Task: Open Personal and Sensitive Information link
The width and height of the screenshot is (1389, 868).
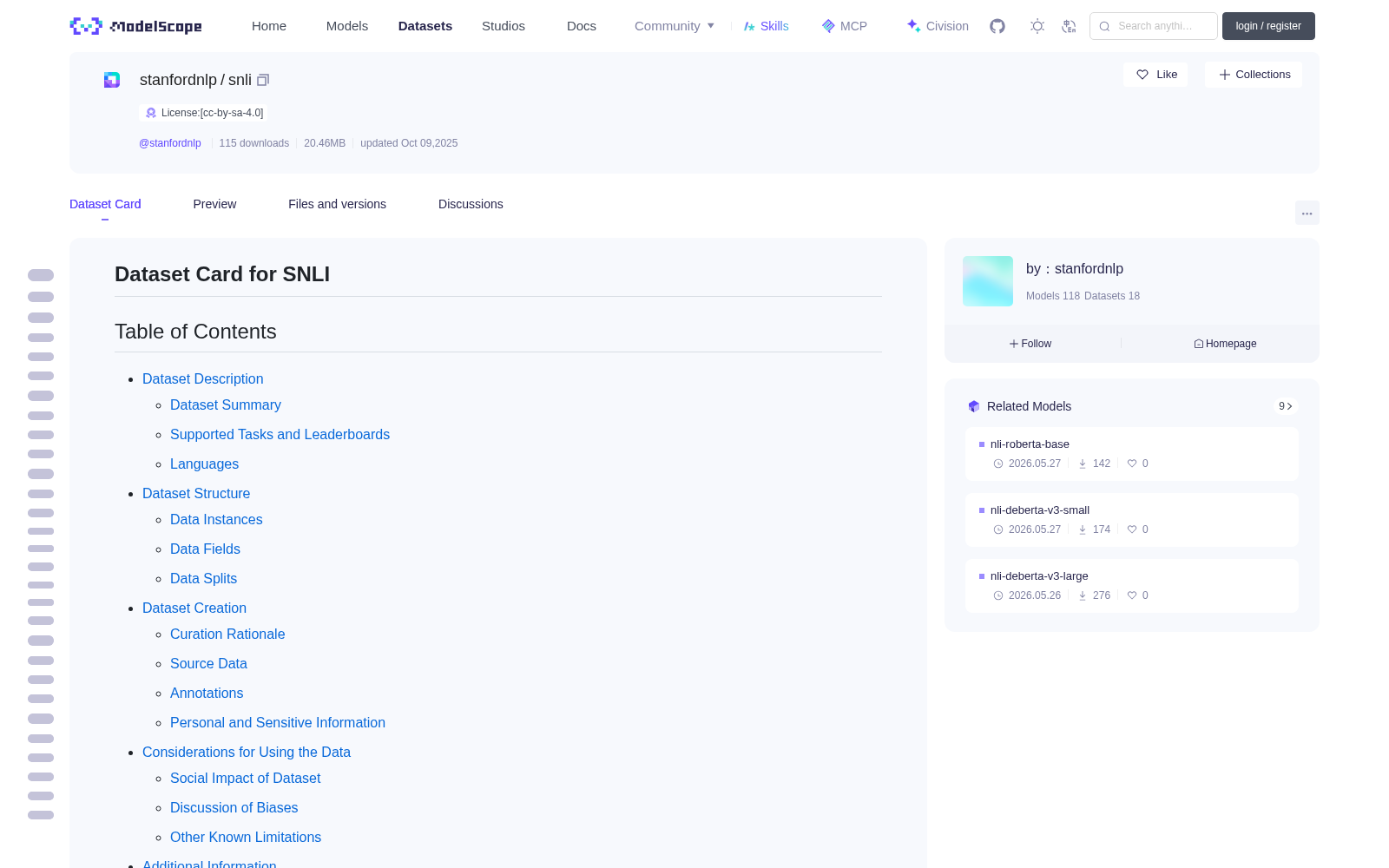Action: 278,722
